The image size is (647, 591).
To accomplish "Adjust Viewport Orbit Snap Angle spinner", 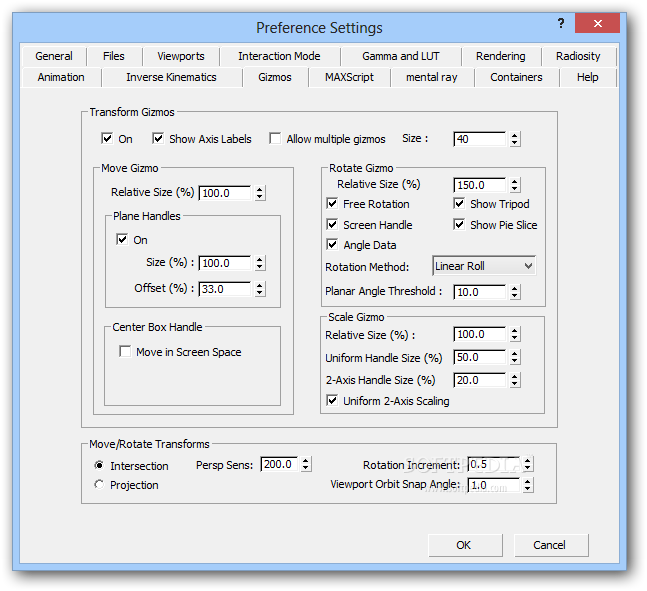I will 528,485.
